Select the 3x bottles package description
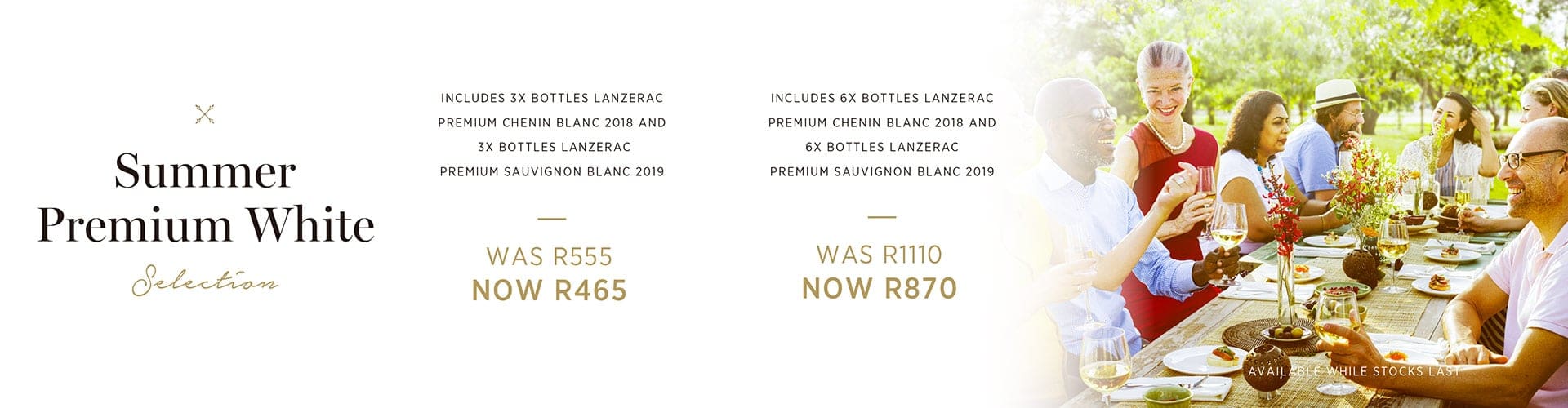Image resolution: width=1568 pixels, height=408 pixels. click(552, 135)
